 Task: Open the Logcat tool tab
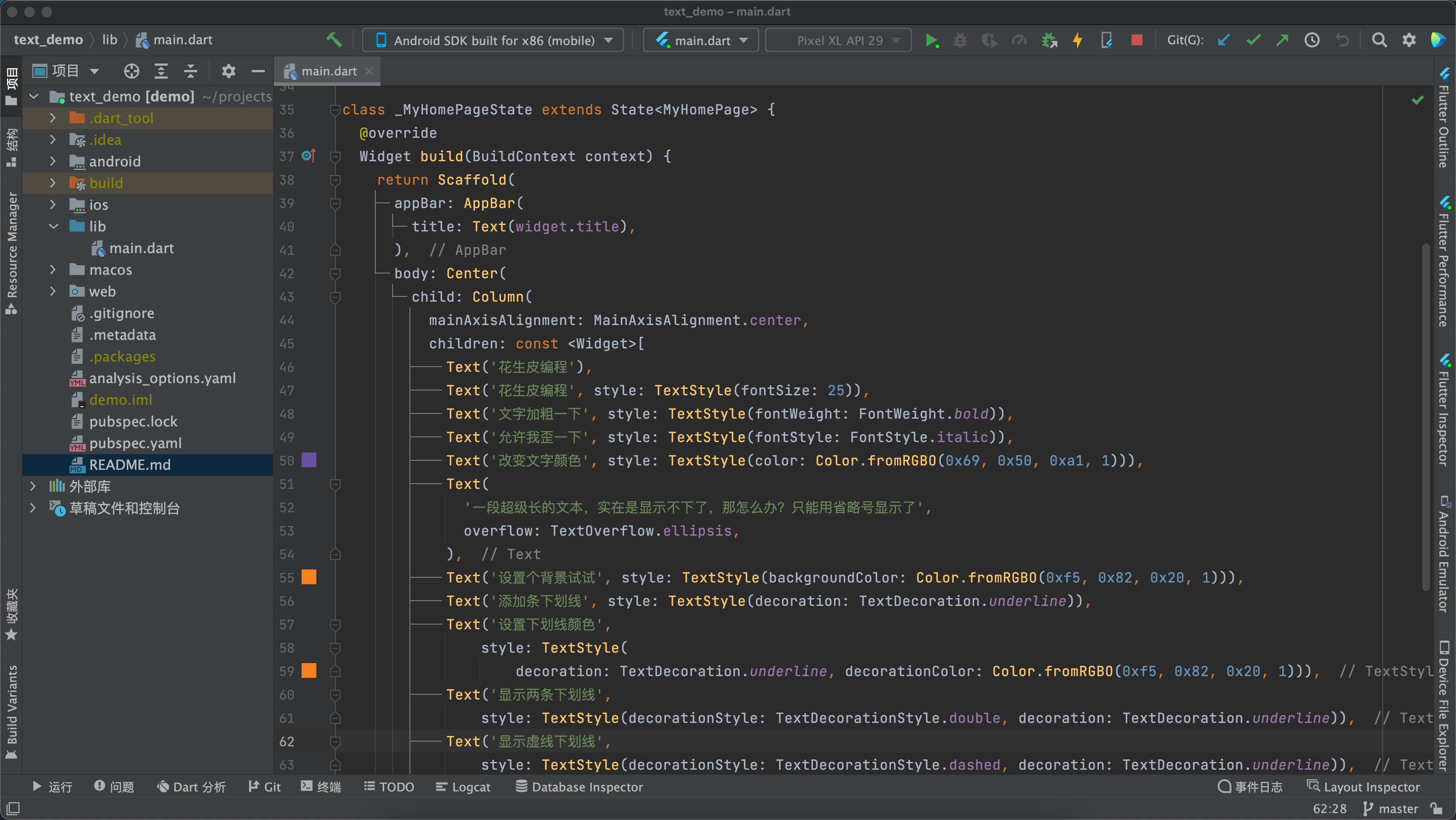click(463, 787)
